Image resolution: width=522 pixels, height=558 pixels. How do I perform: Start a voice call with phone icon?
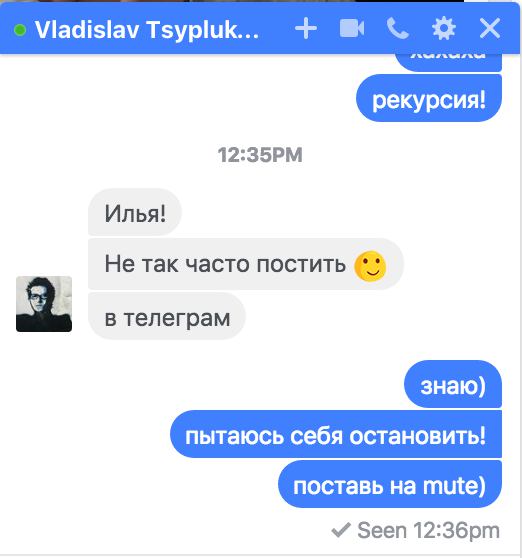pyautogui.click(x=397, y=28)
